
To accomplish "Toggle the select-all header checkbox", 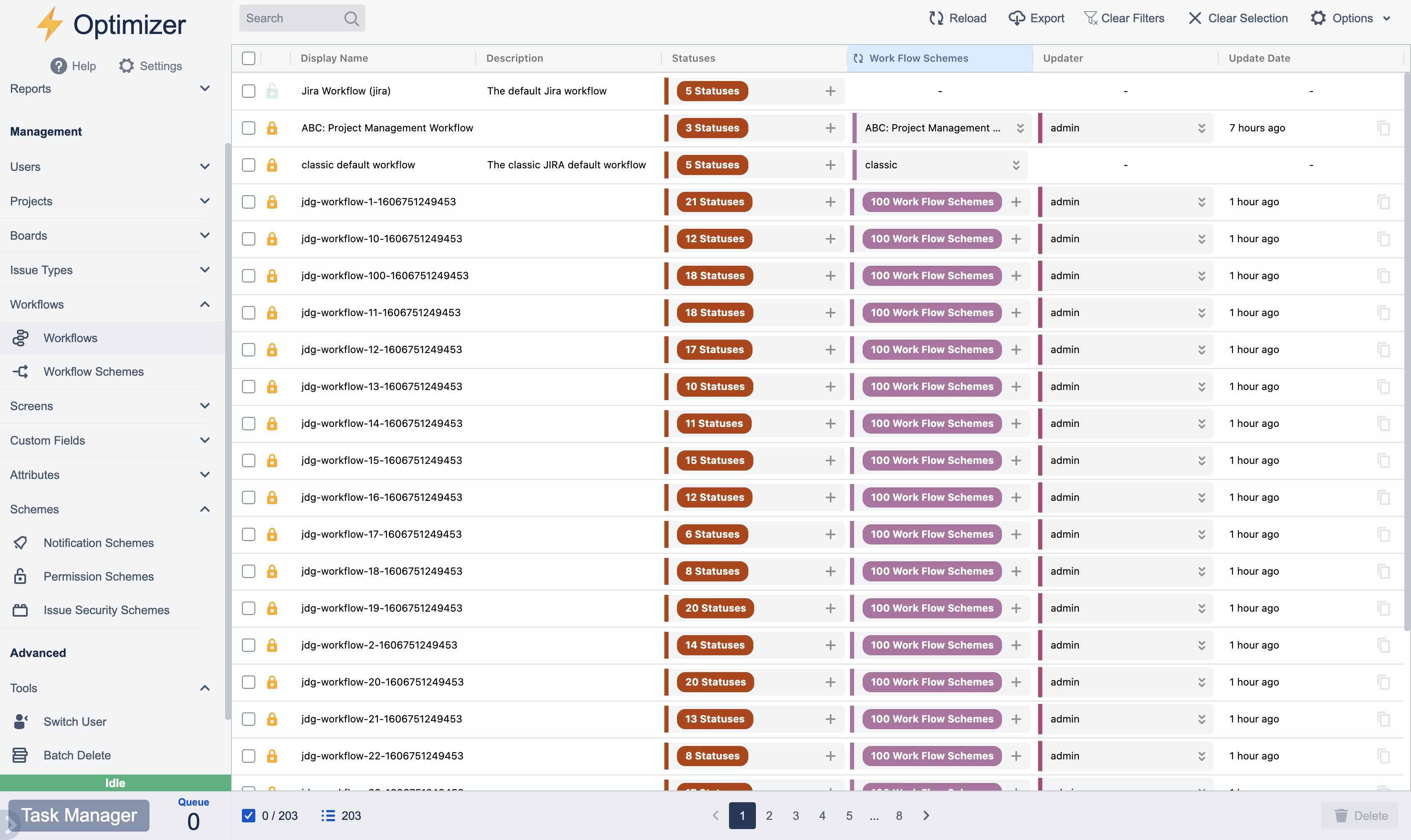I will (x=249, y=58).
